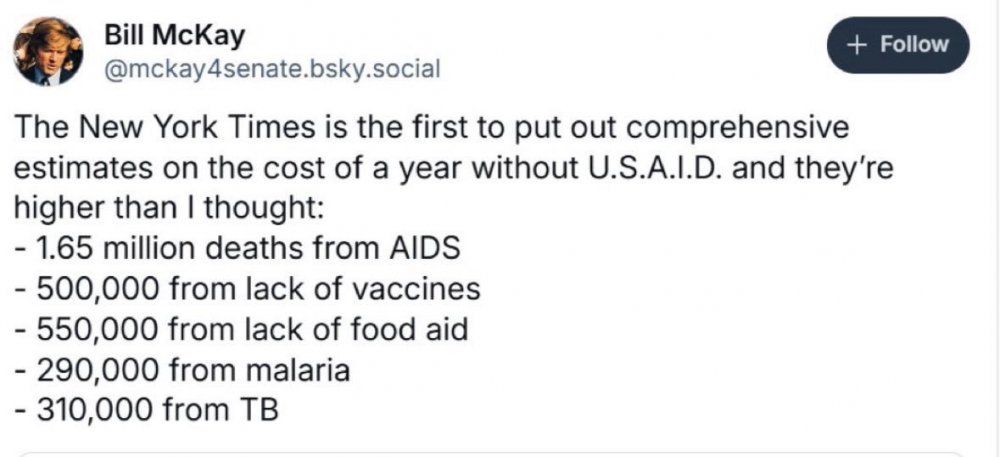Click the @mckay4senate.bsky.social handle

pyautogui.click(x=272, y=70)
